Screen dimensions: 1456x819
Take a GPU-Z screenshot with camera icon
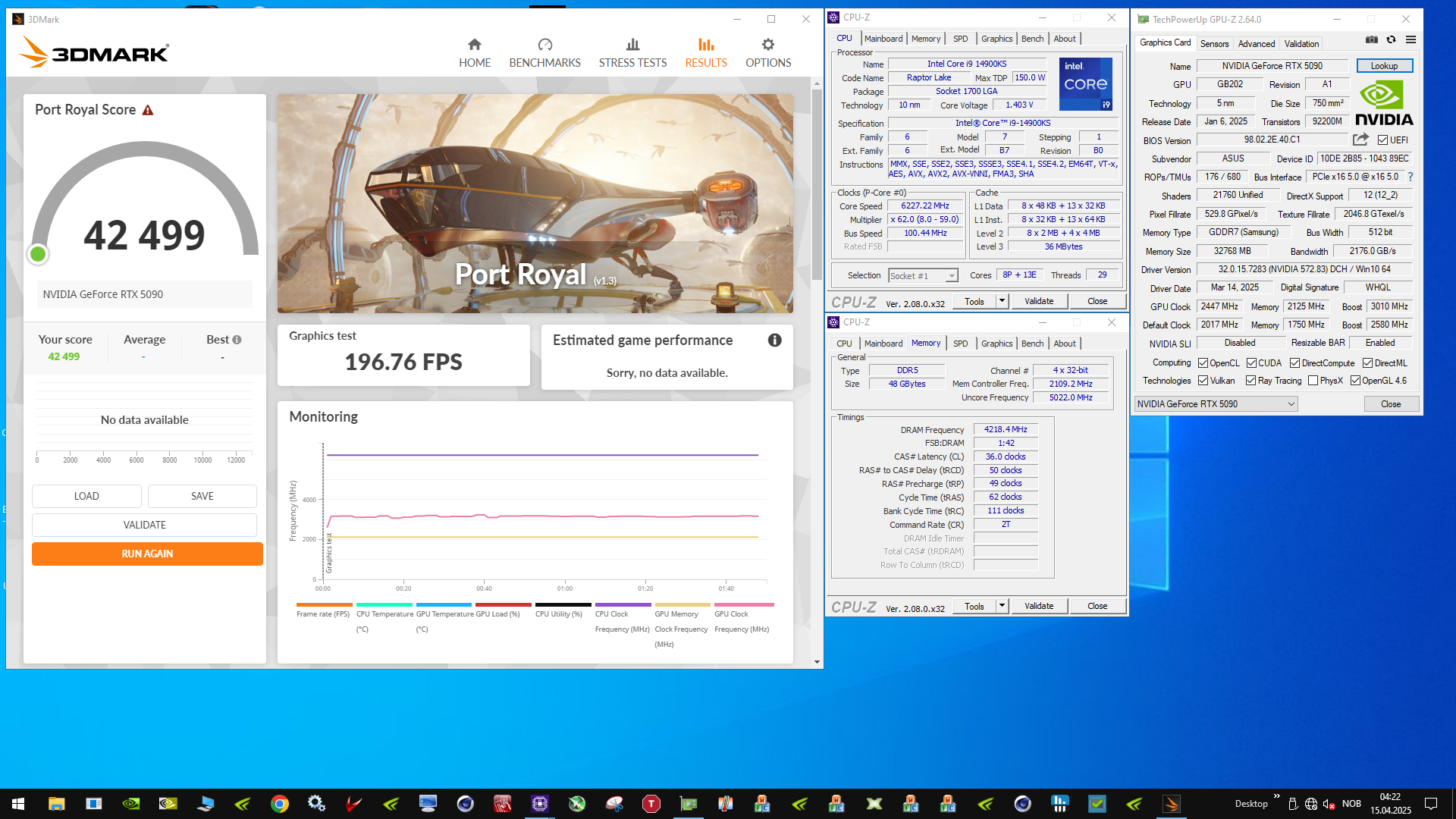(x=1371, y=39)
